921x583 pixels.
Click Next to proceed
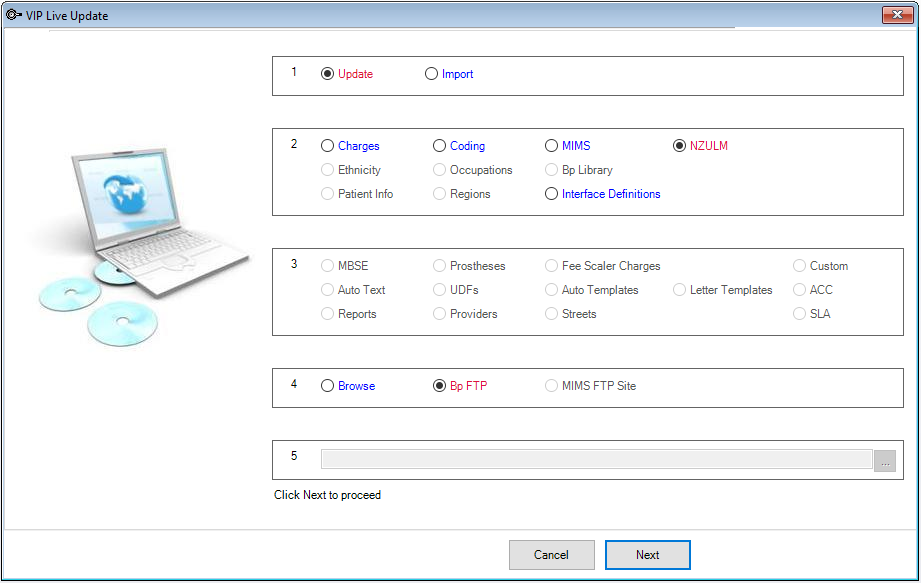647,555
